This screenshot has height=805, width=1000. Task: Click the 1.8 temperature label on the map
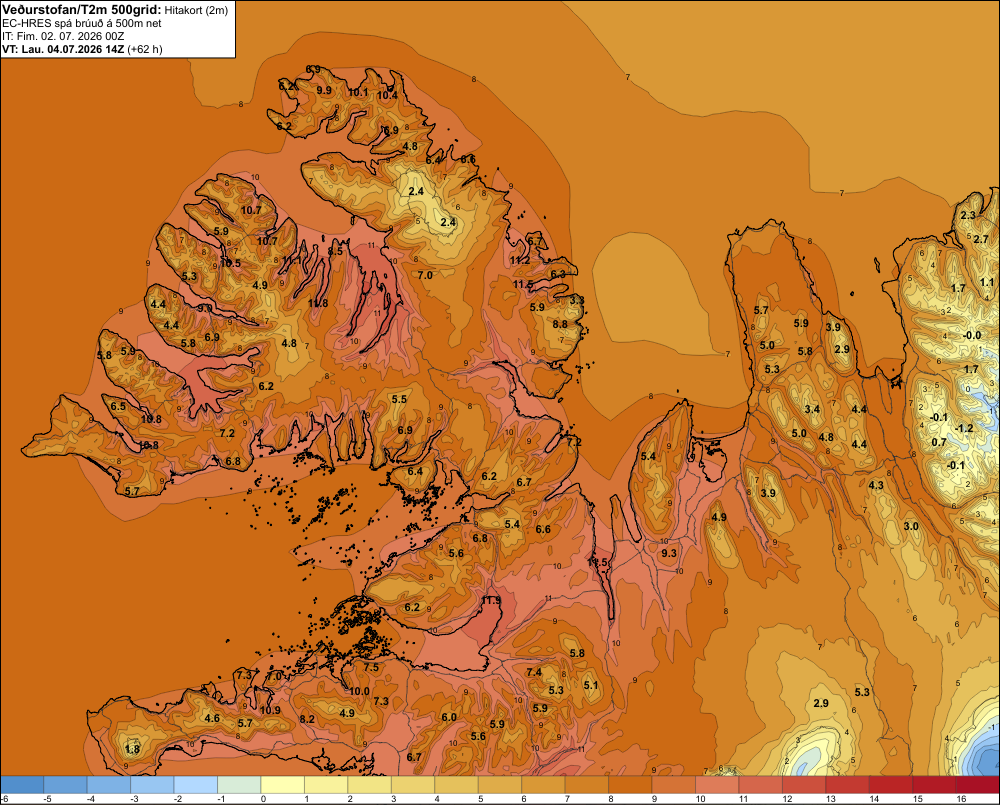tap(132, 750)
